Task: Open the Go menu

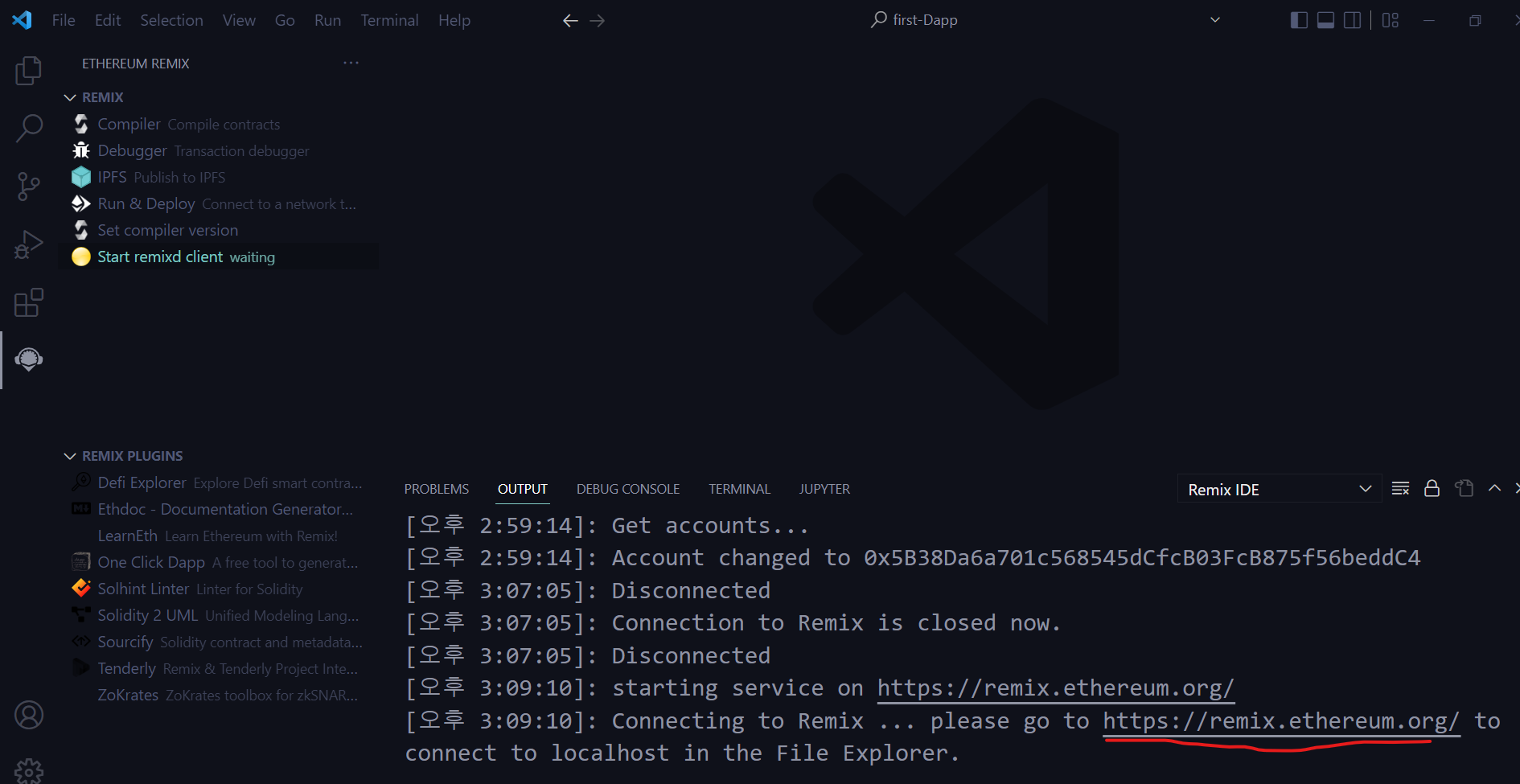Action: (285, 20)
